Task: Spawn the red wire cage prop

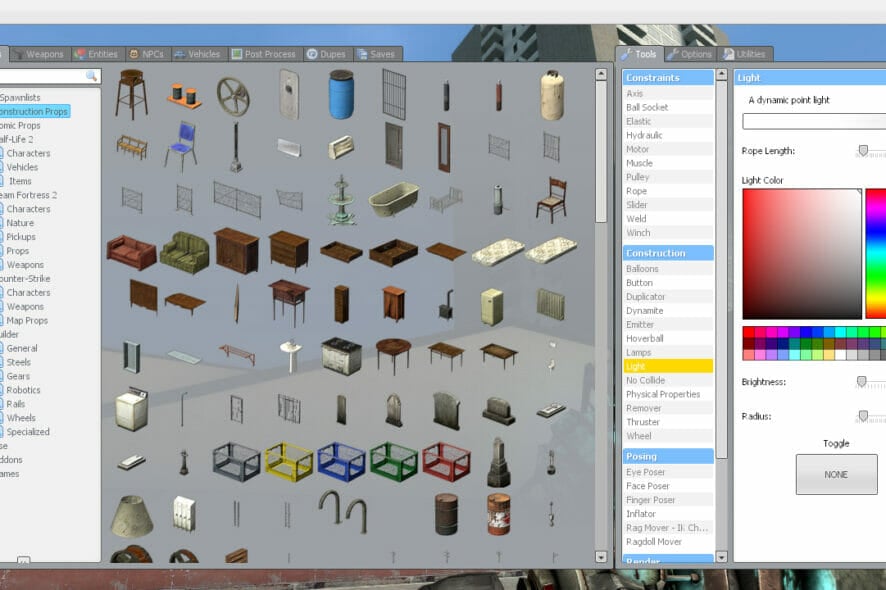Action: [x=446, y=462]
